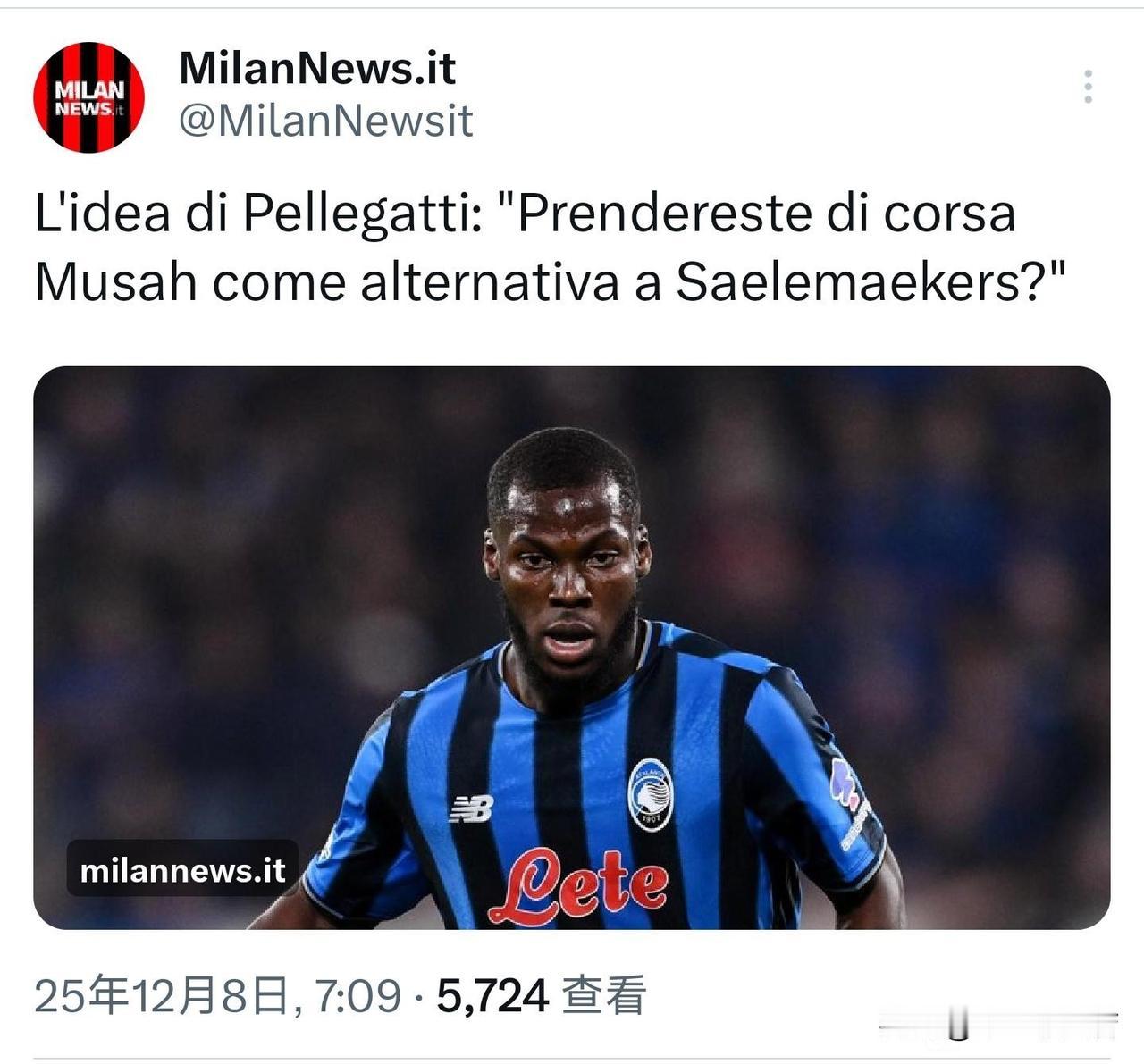This screenshot has width=1144, height=1064.
Task: Click the Atalanta club crest on the jersey
Action: (650, 793)
